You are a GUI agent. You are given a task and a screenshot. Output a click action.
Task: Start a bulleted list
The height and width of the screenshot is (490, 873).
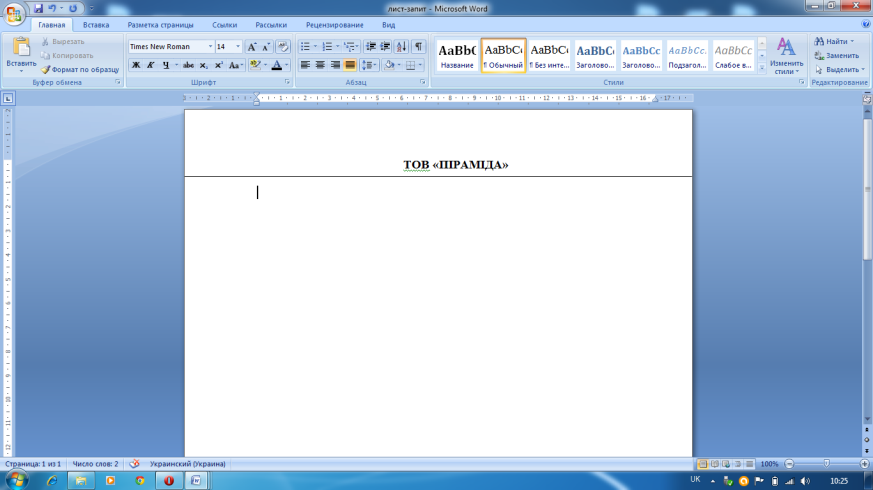[x=305, y=47]
